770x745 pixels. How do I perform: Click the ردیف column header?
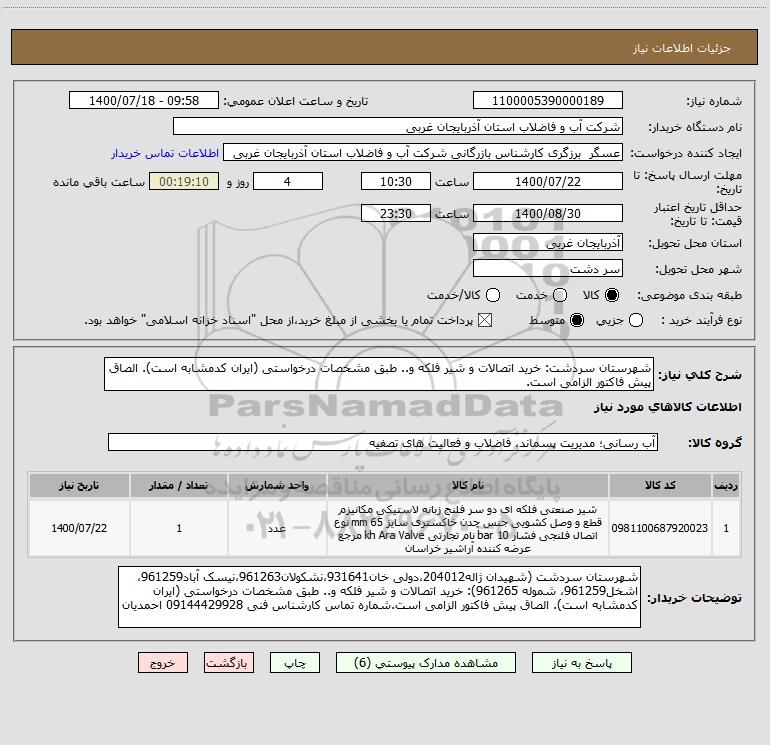tap(726, 486)
